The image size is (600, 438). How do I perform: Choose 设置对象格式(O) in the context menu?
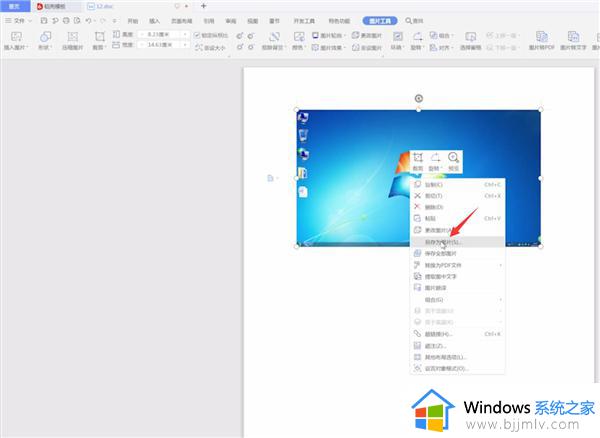click(x=458, y=368)
